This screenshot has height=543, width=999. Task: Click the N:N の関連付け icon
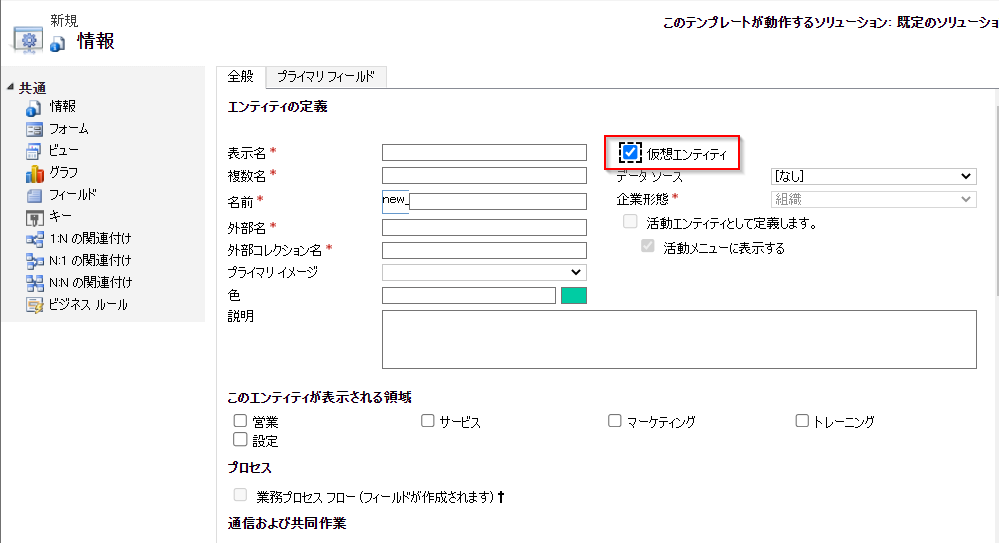coord(34,283)
